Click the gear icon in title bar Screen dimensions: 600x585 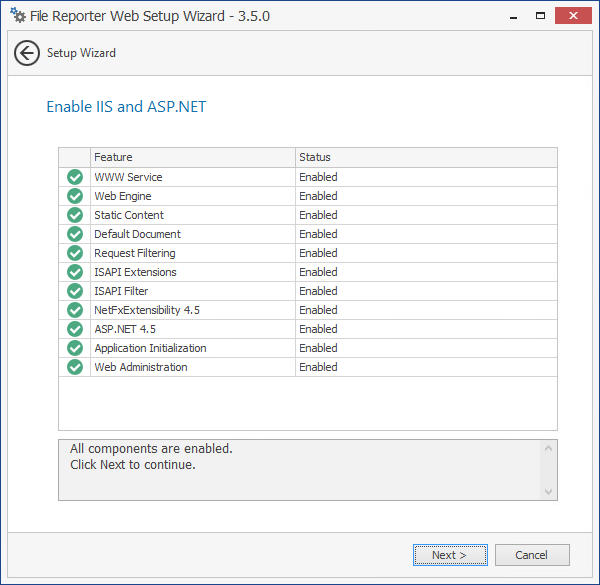point(18,16)
